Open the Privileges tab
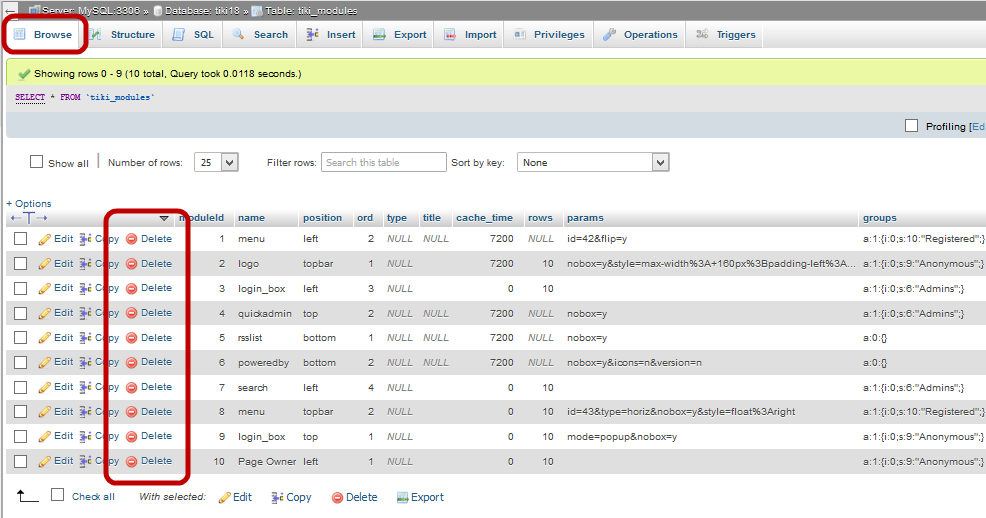This screenshot has width=986, height=518. point(549,34)
